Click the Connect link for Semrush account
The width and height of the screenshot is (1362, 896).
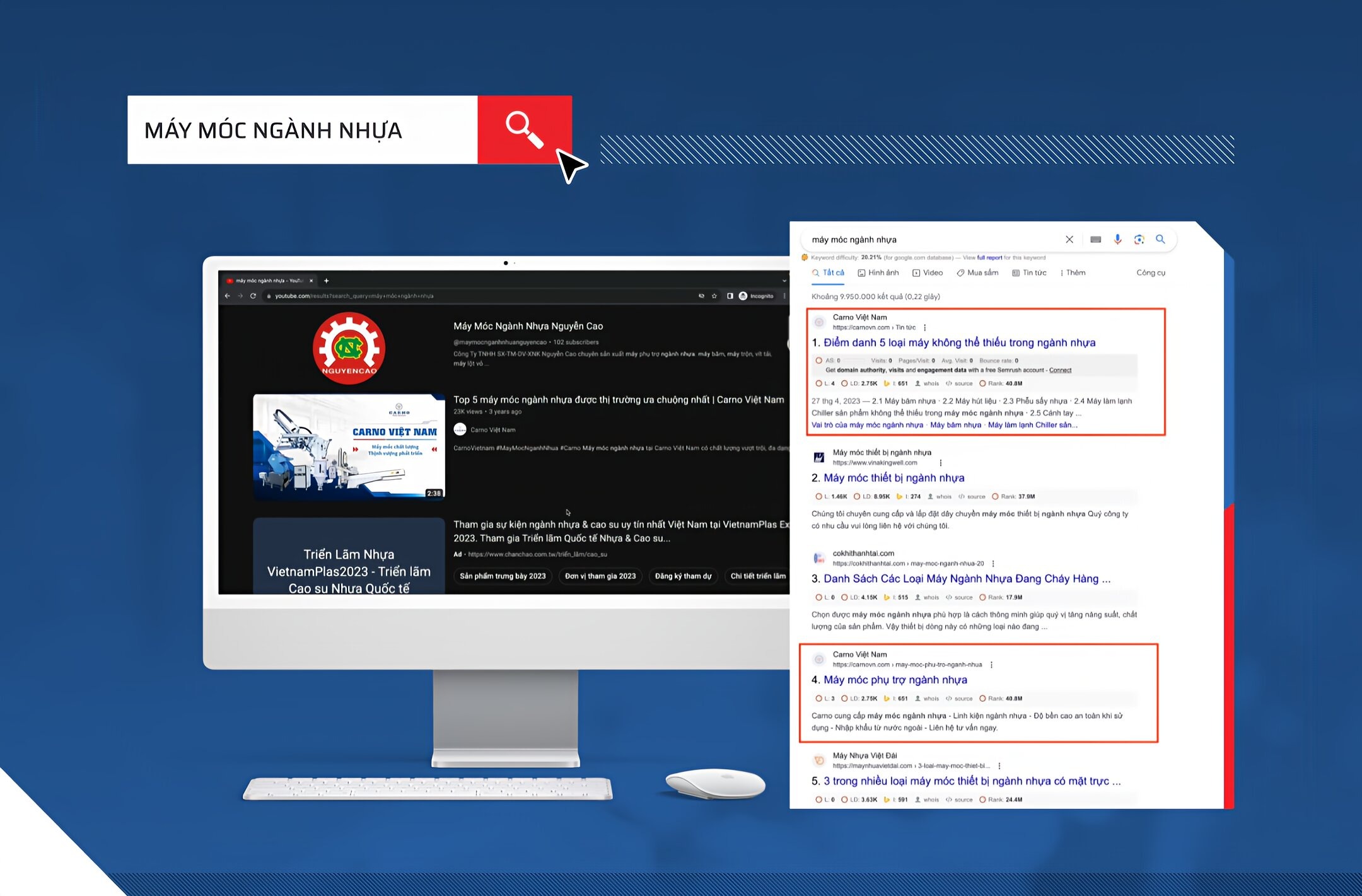1060,371
